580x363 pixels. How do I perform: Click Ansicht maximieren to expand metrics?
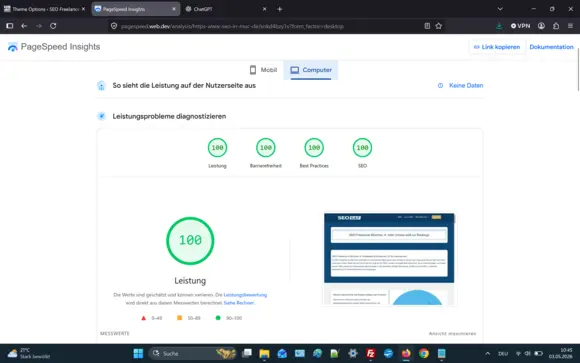[x=452, y=333]
